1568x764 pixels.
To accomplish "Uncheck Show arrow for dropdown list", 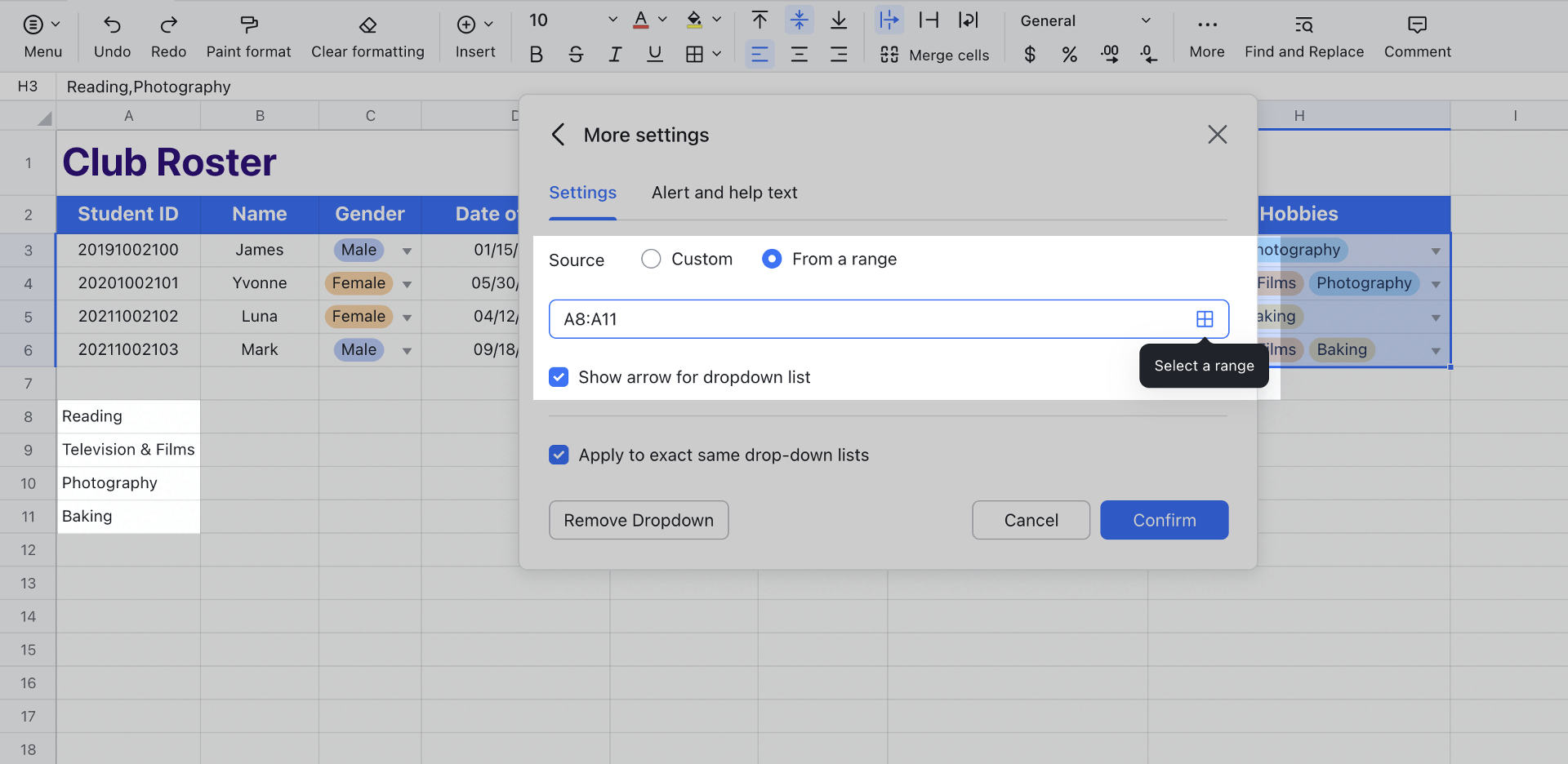I will (x=559, y=377).
